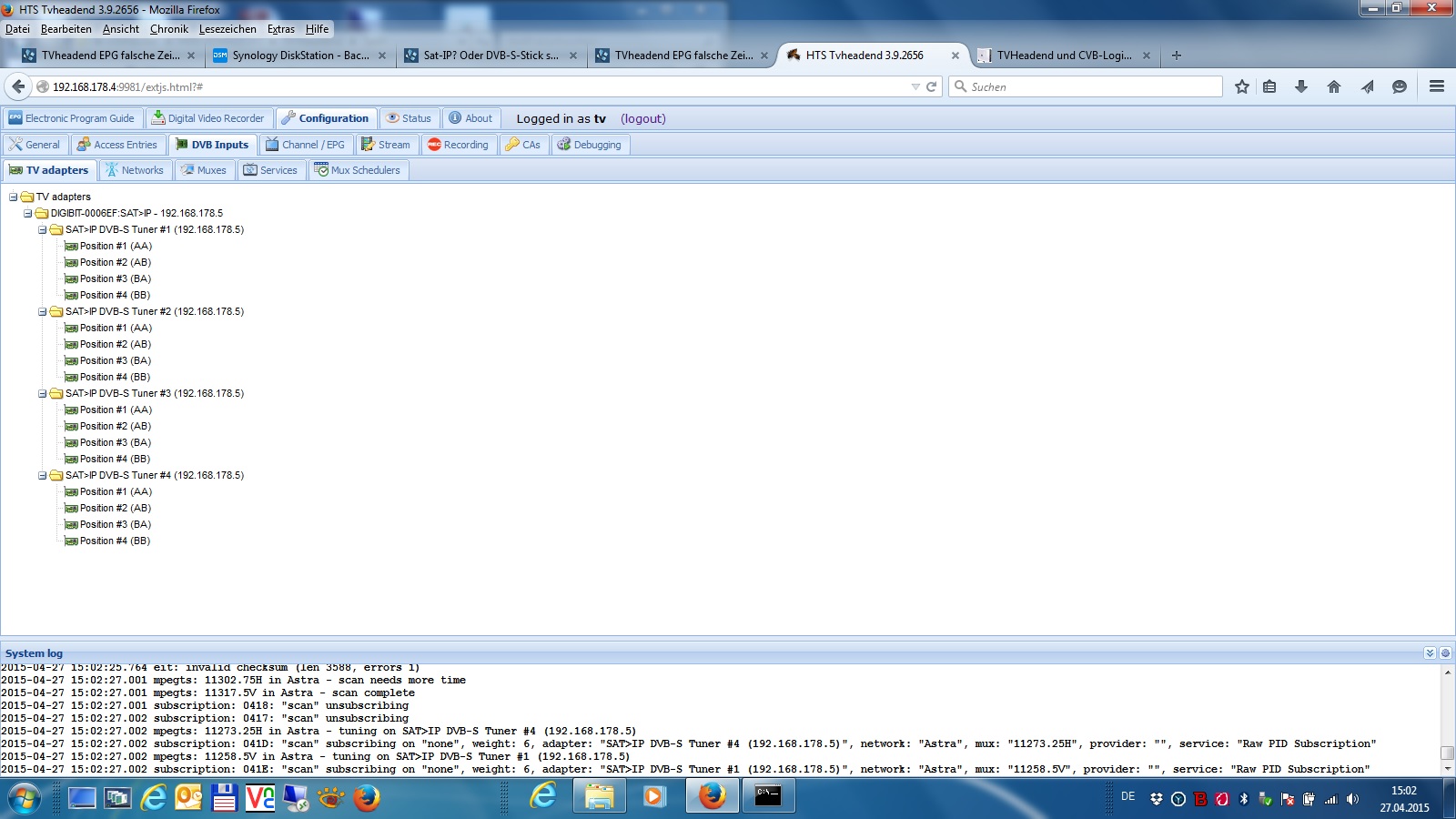Collapse SAT>IP DVB-S Tuner #2 node

(43, 311)
